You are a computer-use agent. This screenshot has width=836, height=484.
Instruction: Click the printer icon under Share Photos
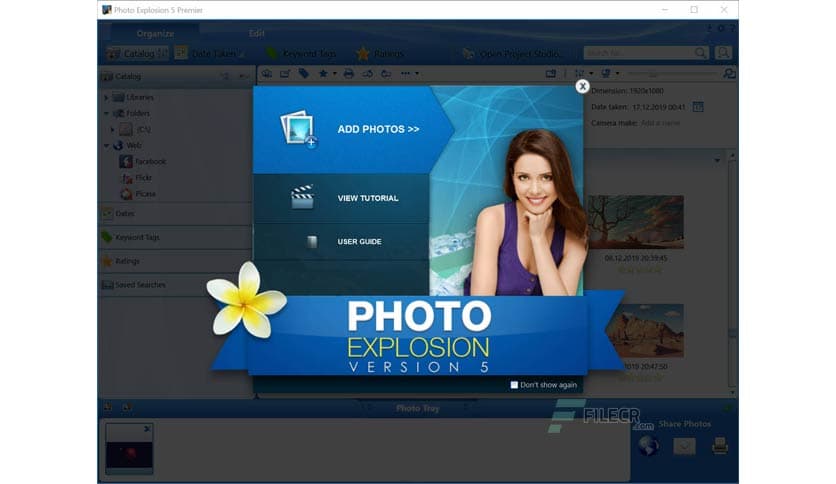[x=720, y=446]
